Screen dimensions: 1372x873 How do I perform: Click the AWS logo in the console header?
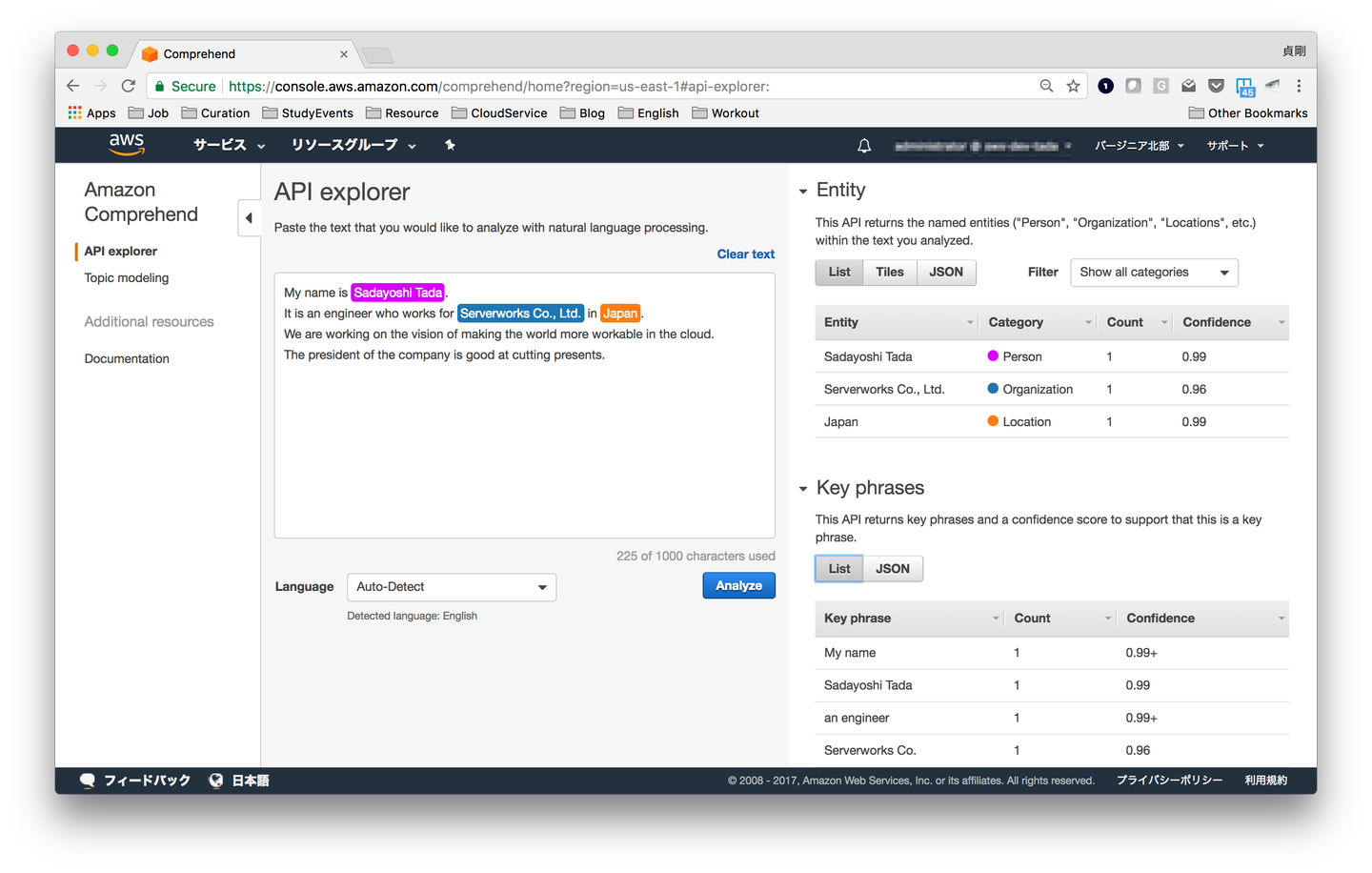[x=127, y=144]
